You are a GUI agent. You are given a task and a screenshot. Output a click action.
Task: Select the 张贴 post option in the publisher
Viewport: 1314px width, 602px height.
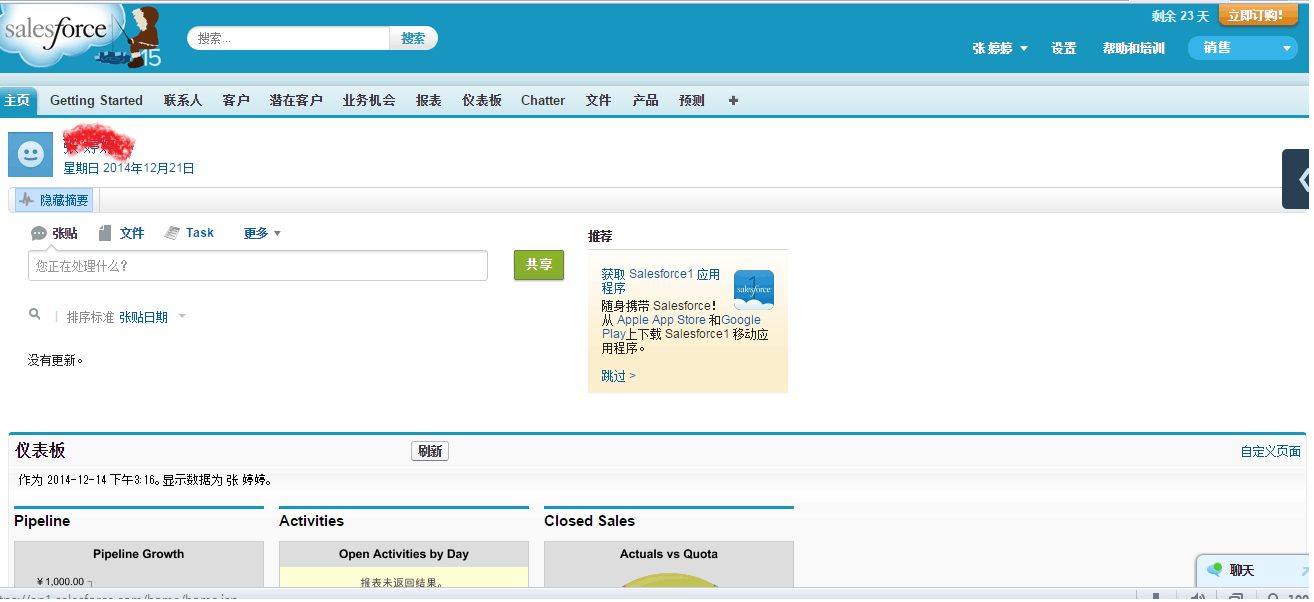(54, 233)
